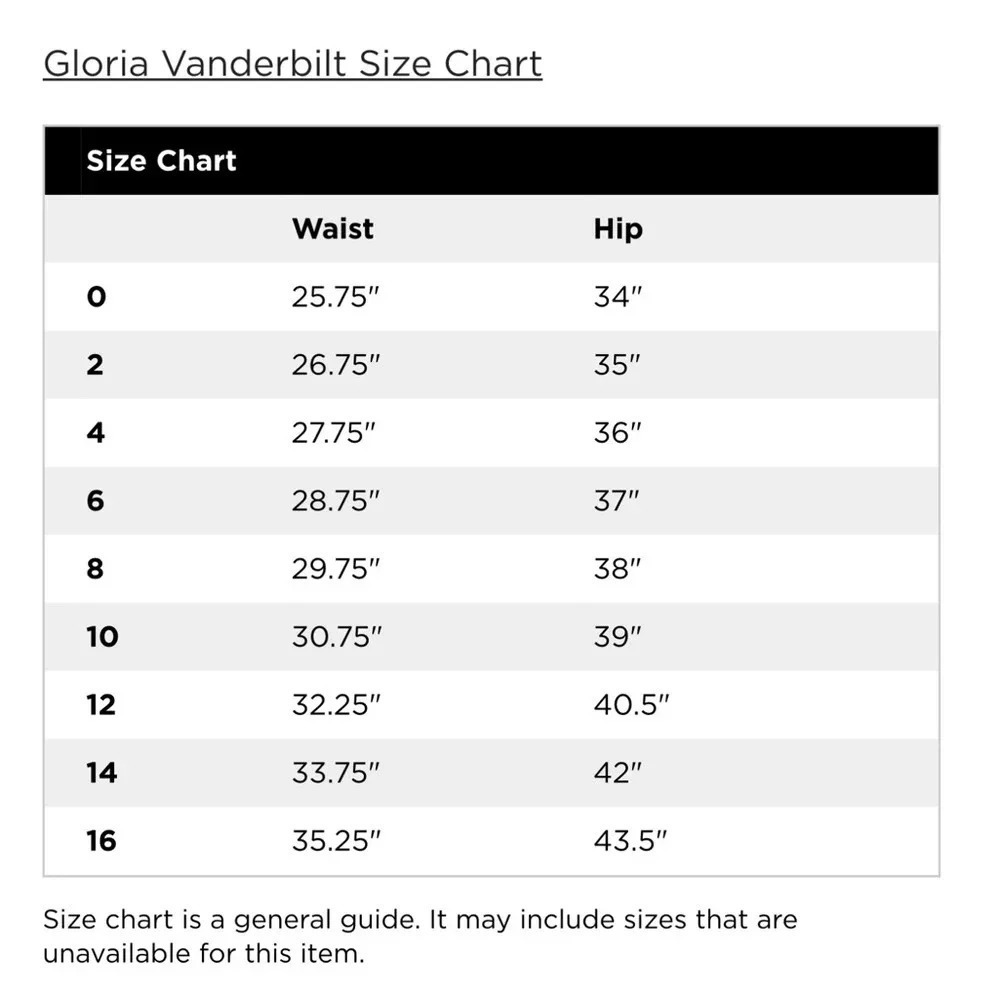Select the 32.25" waist measurement
The image size is (1000, 1000).
[x=336, y=705]
